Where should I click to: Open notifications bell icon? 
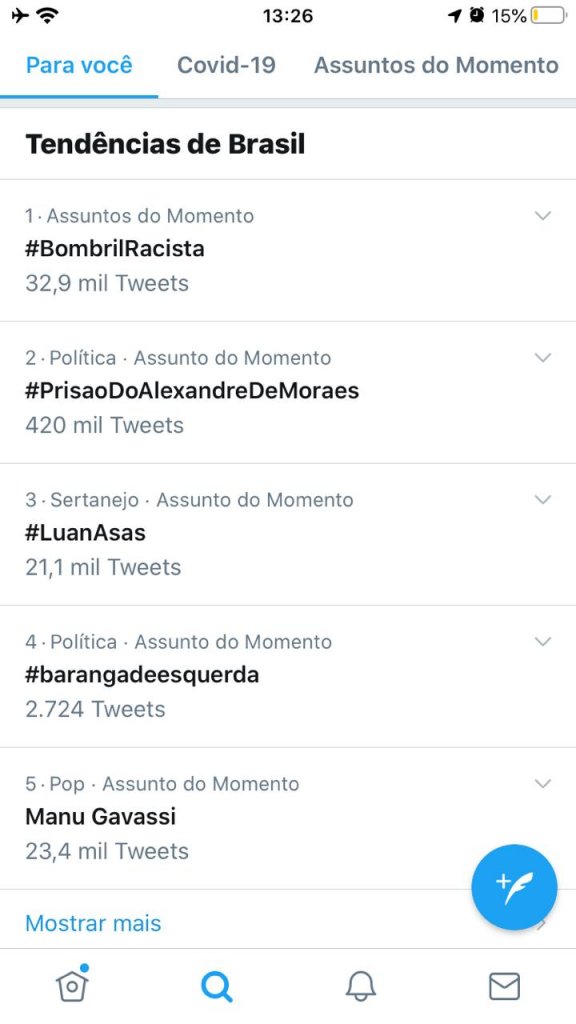360,985
